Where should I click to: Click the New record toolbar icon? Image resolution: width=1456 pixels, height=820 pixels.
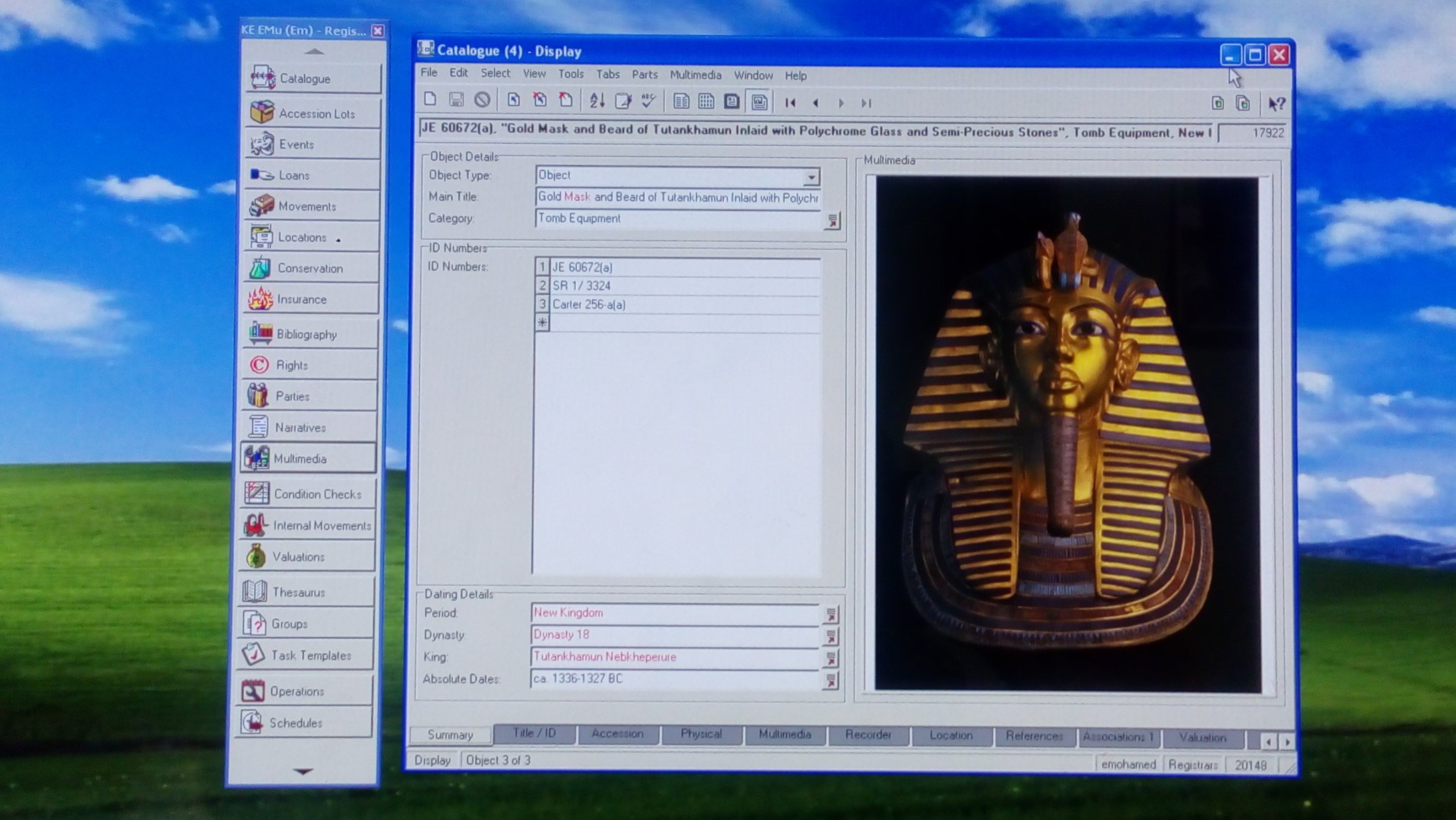[430, 99]
